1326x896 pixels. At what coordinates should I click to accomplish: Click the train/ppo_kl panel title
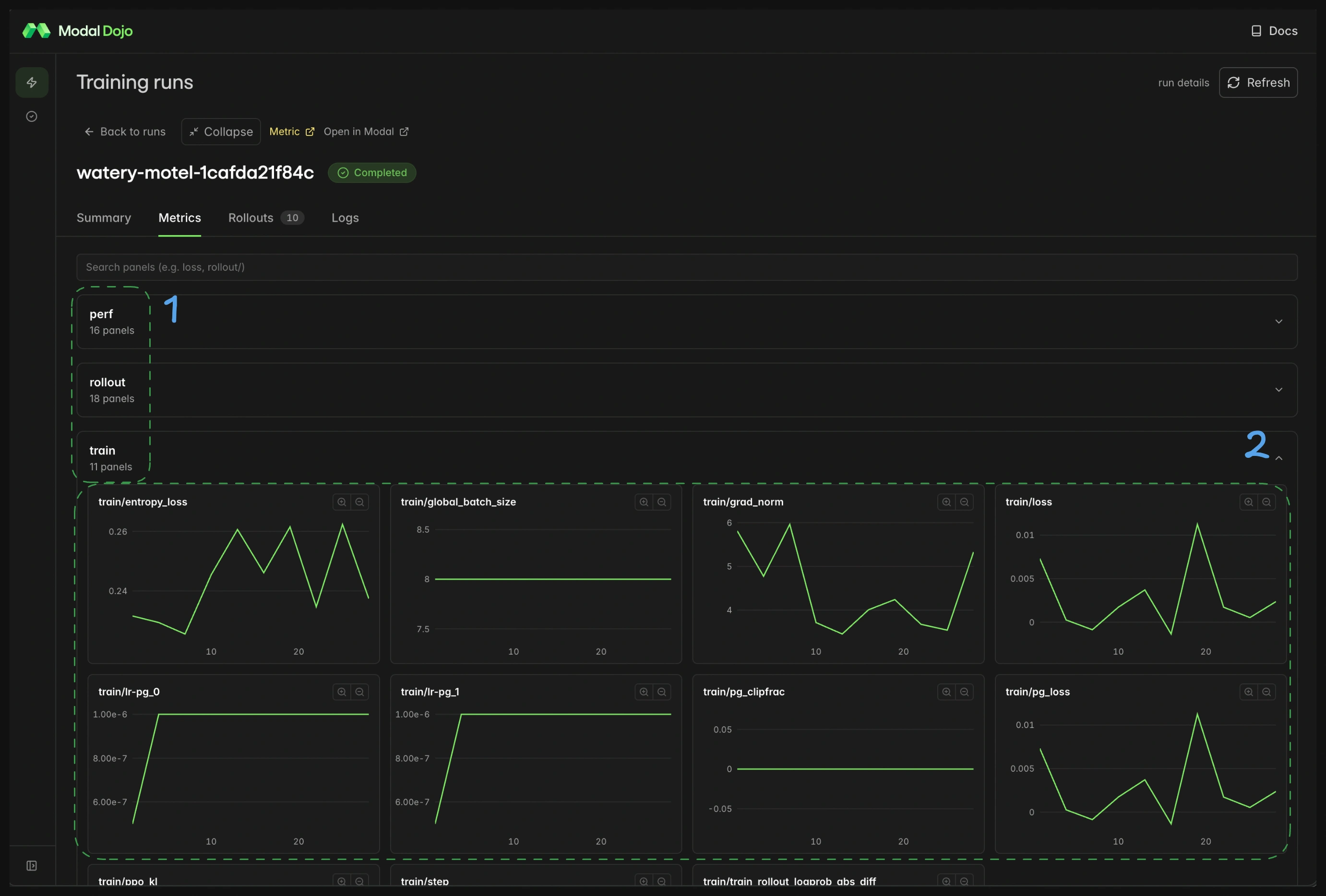coord(128,881)
